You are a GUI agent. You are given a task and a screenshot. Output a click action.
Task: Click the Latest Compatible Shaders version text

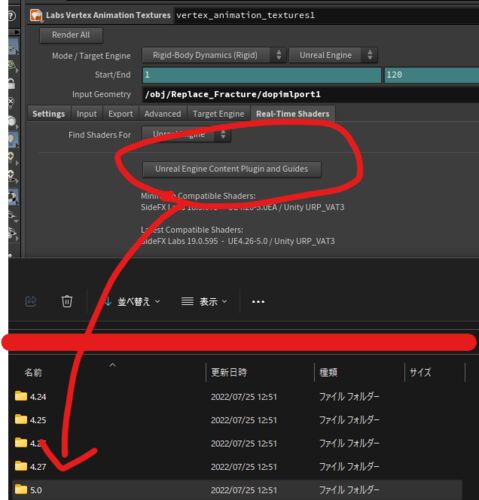pos(238,241)
